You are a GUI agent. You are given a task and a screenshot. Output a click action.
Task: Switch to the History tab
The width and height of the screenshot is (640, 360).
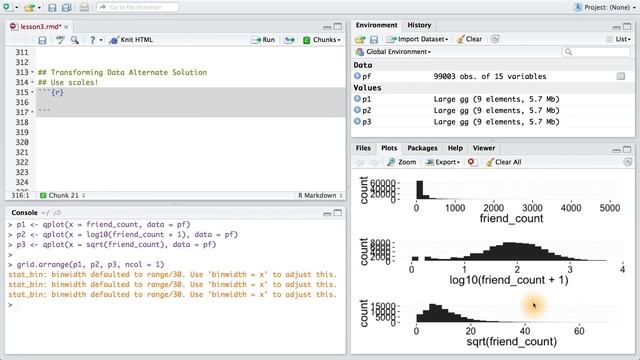[419, 25]
